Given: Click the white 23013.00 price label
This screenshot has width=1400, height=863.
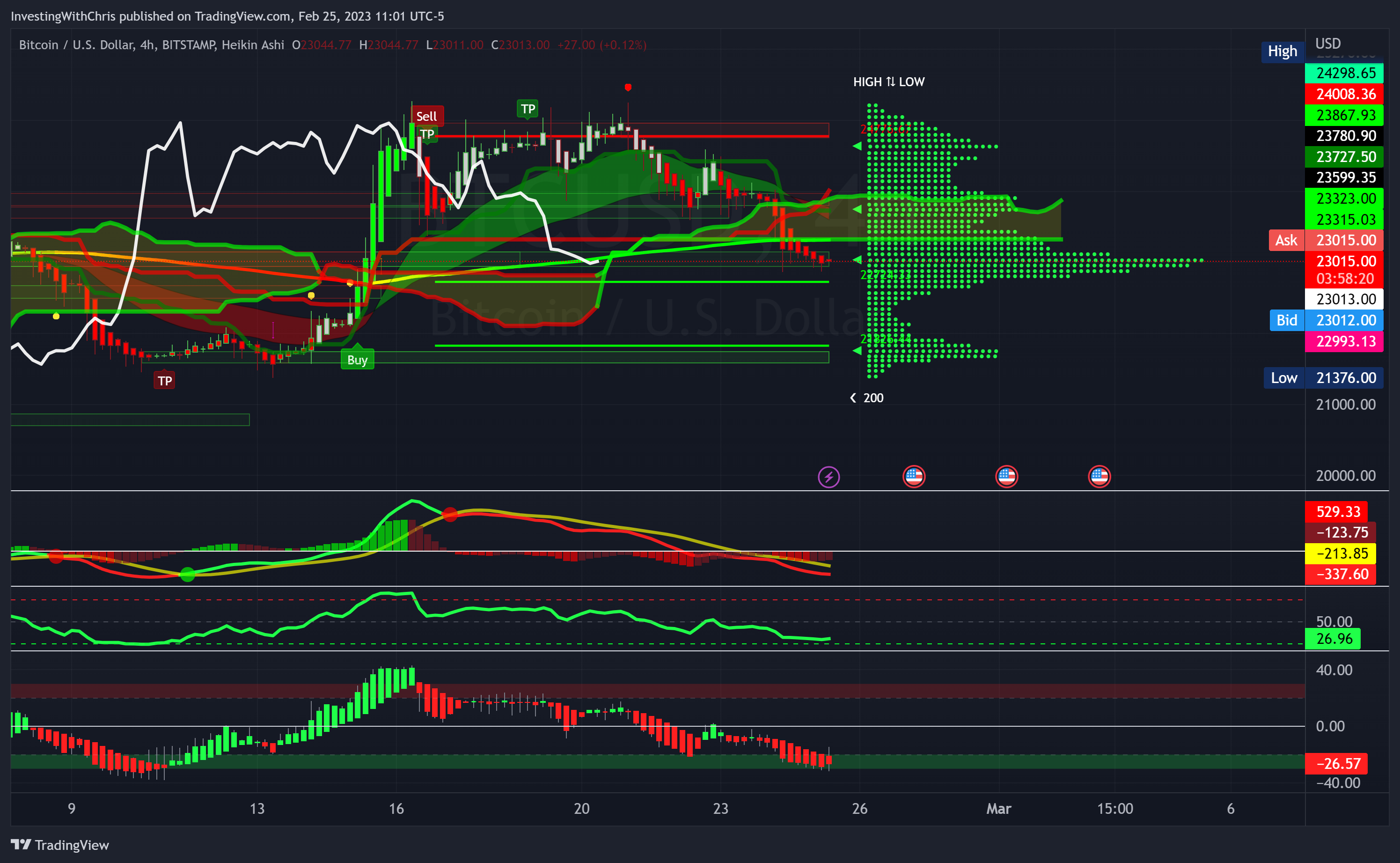Looking at the screenshot, I should (1344, 299).
